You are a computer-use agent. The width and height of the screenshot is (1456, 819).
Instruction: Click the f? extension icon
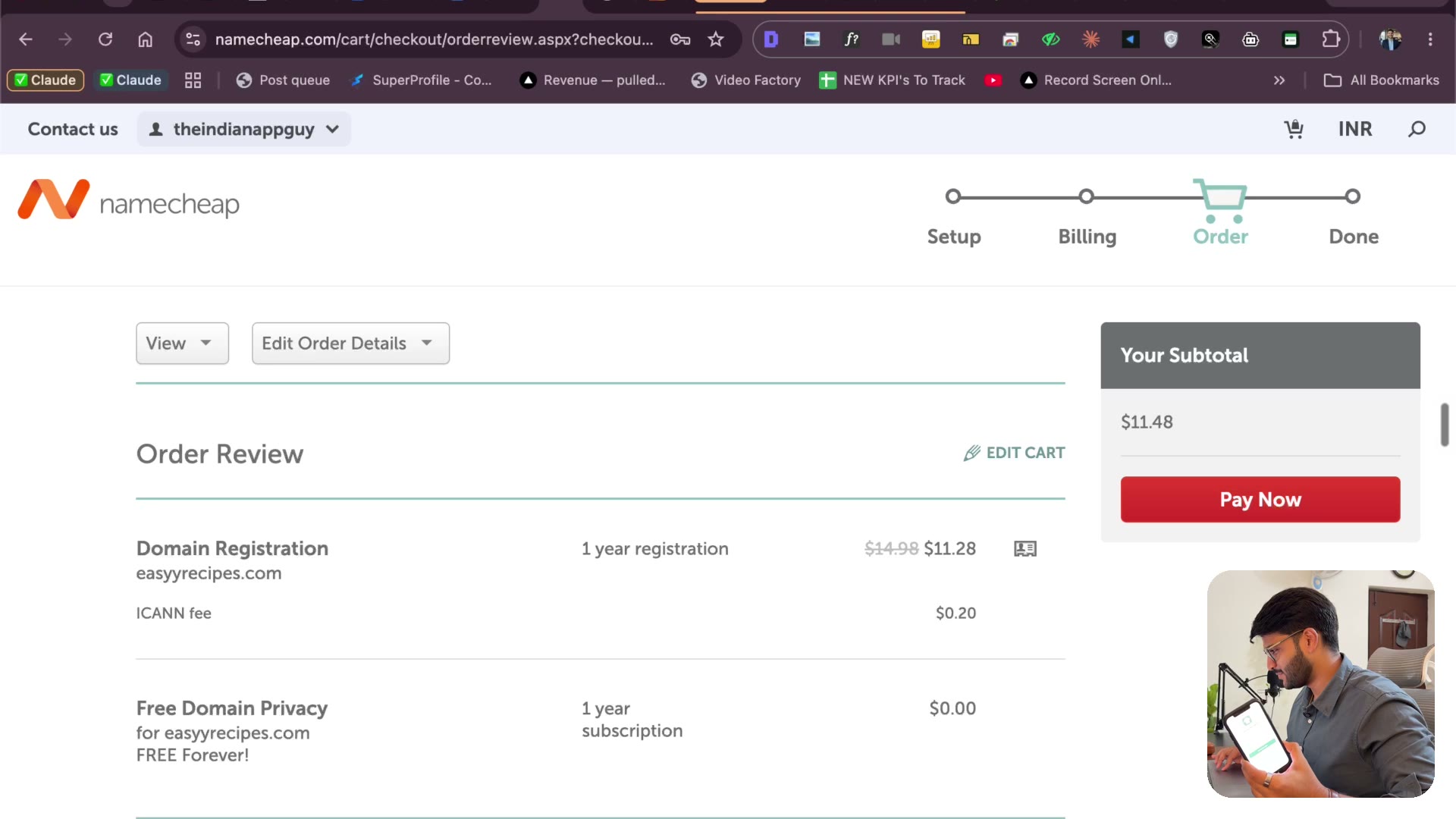pyautogui.click(x=852, y=39)
